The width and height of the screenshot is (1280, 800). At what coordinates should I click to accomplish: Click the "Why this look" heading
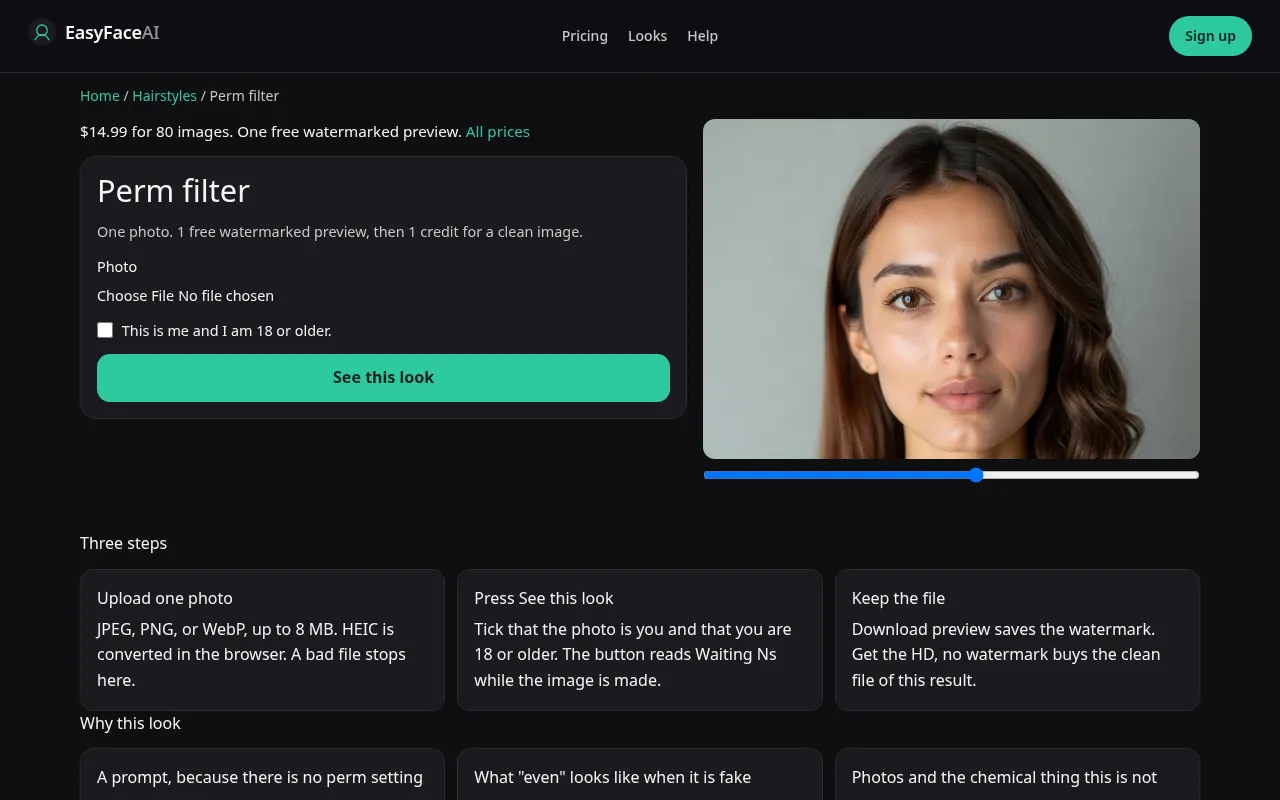click(130, 724)
